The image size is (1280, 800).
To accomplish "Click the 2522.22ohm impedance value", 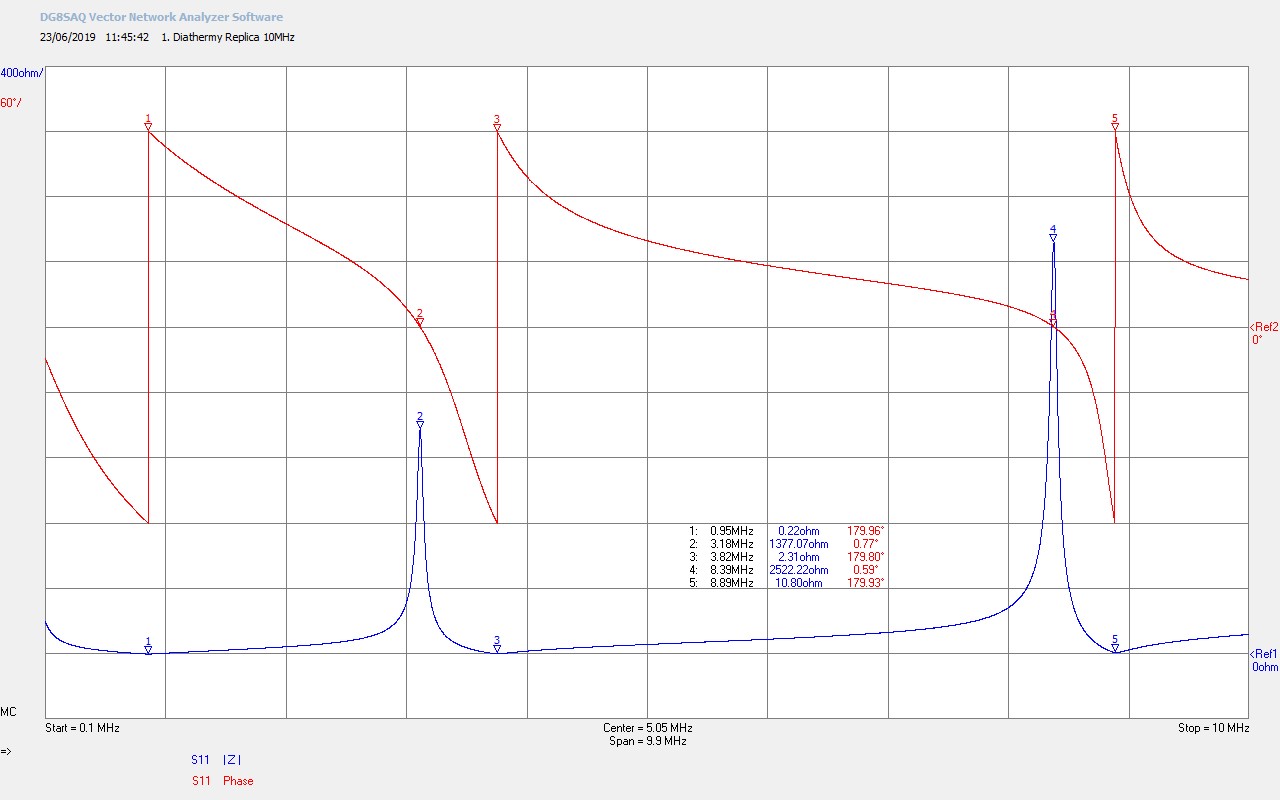I will pyautogui.click(x=798, y=570).
